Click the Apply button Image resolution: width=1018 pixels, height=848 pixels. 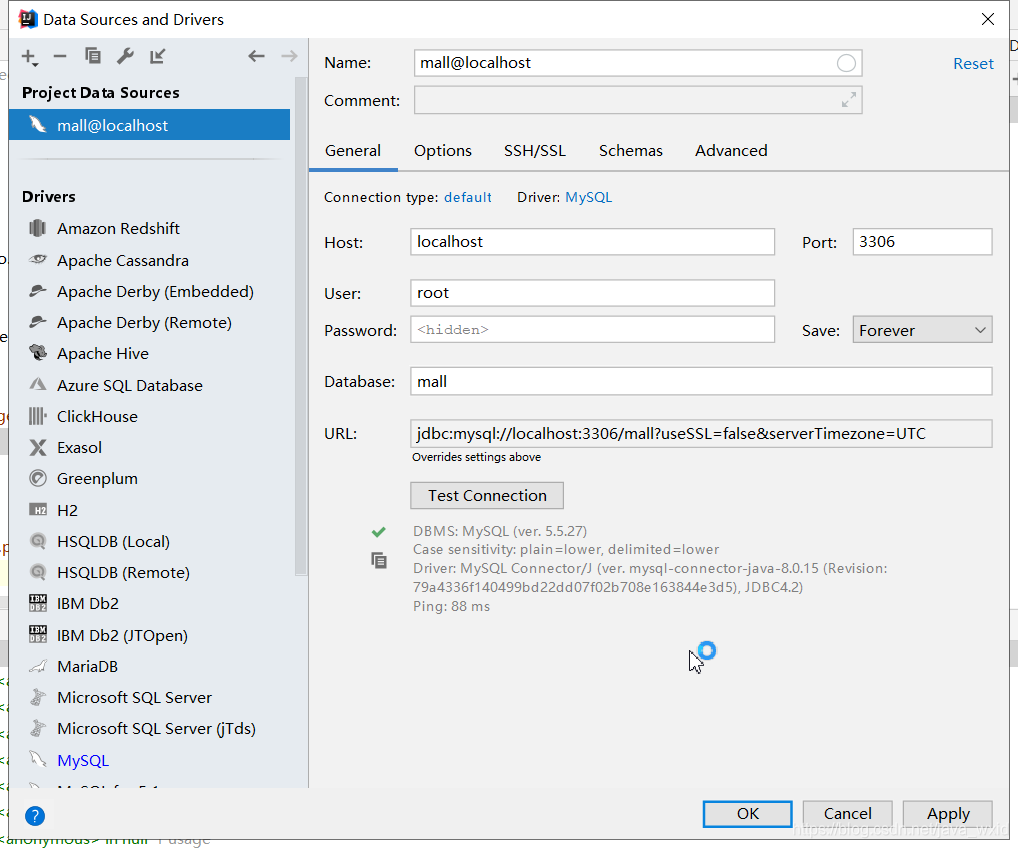click(948, 814)
